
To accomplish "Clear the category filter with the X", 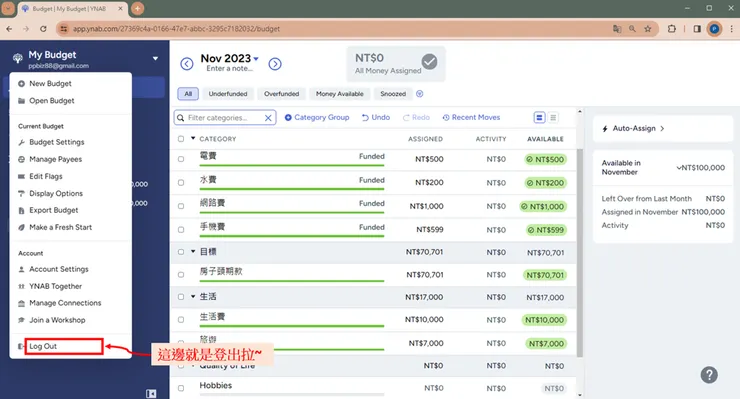I will tap(268, 118).
